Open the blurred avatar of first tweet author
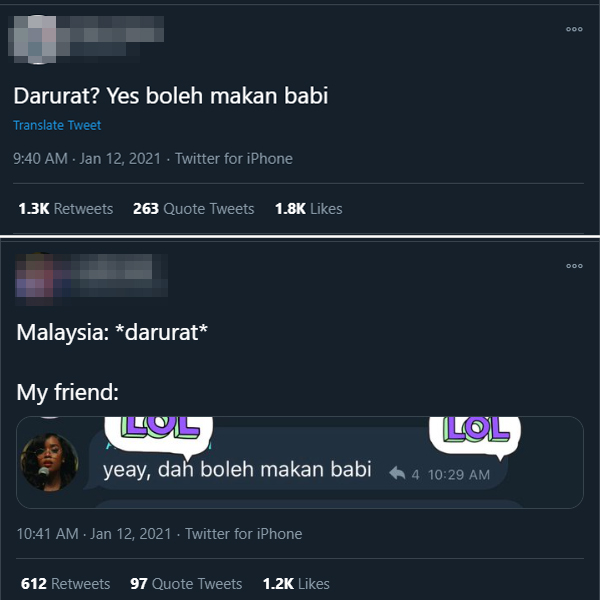 tap(36, 39)
